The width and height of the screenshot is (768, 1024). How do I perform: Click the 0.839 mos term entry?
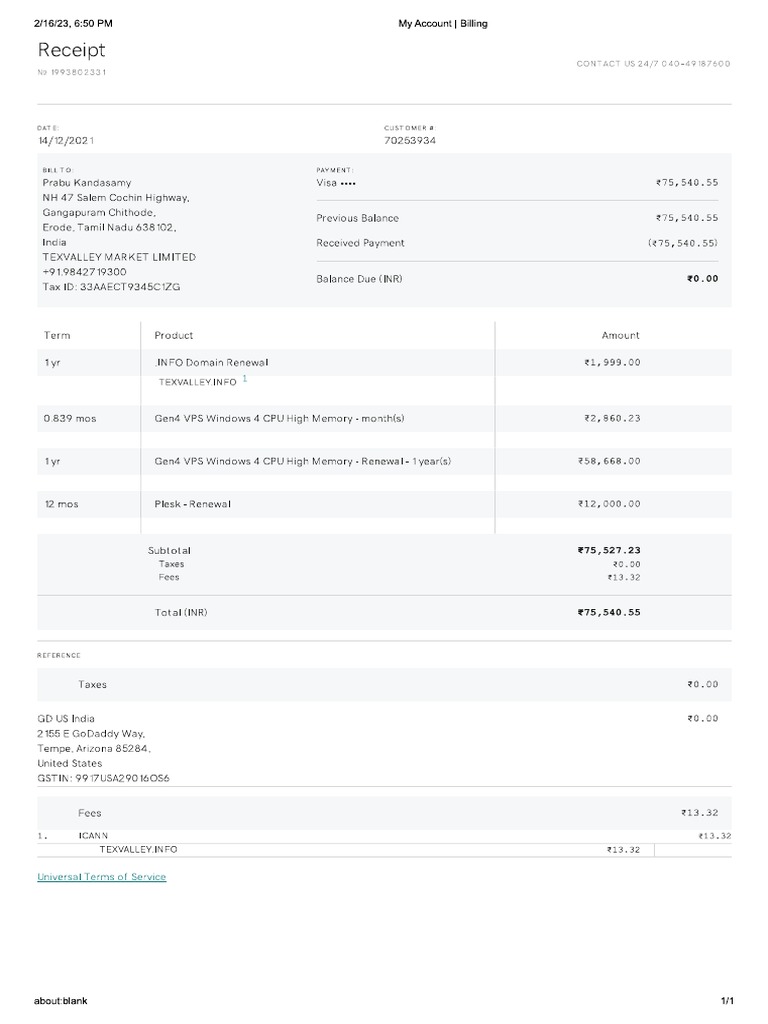[x=70, y=418]
